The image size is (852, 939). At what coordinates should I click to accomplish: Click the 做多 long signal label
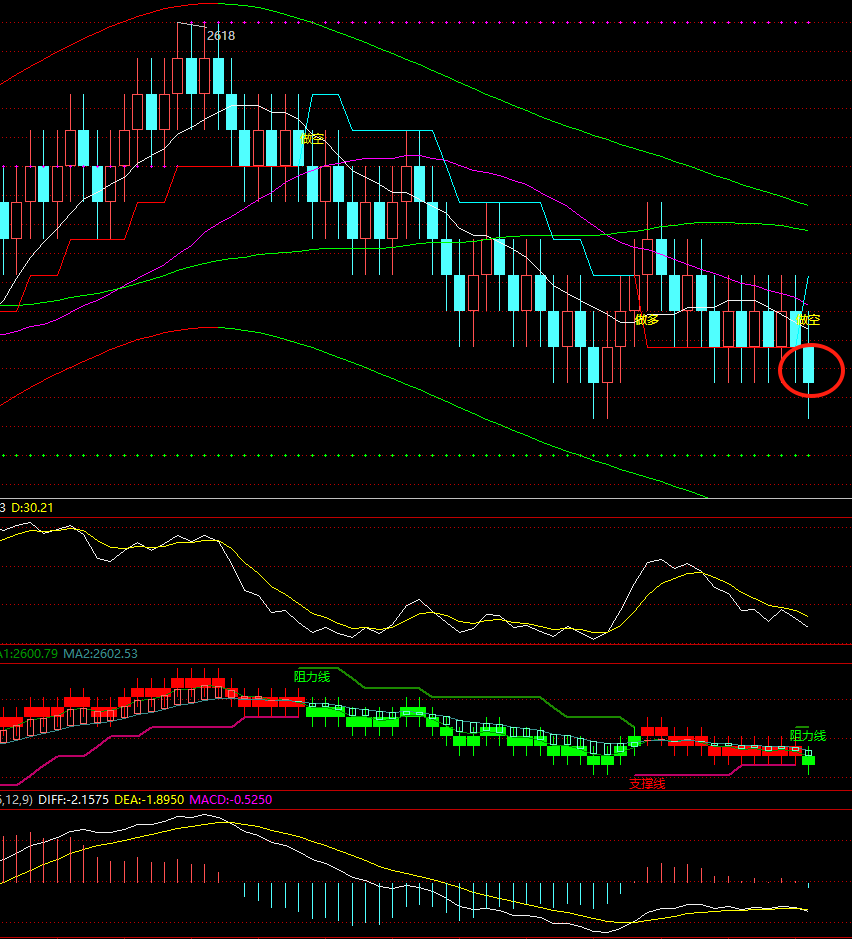point(647,320)
